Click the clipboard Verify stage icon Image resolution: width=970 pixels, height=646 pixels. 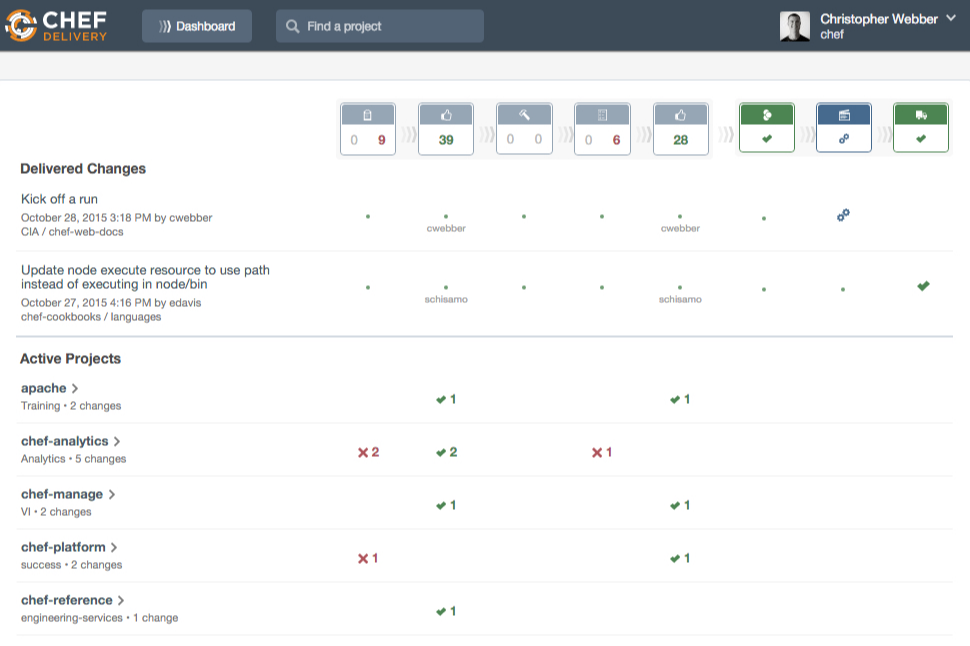tap(367, 115)
